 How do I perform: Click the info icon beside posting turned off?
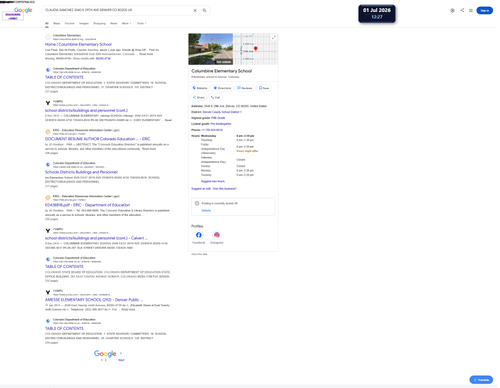click(x=197, y=203)
